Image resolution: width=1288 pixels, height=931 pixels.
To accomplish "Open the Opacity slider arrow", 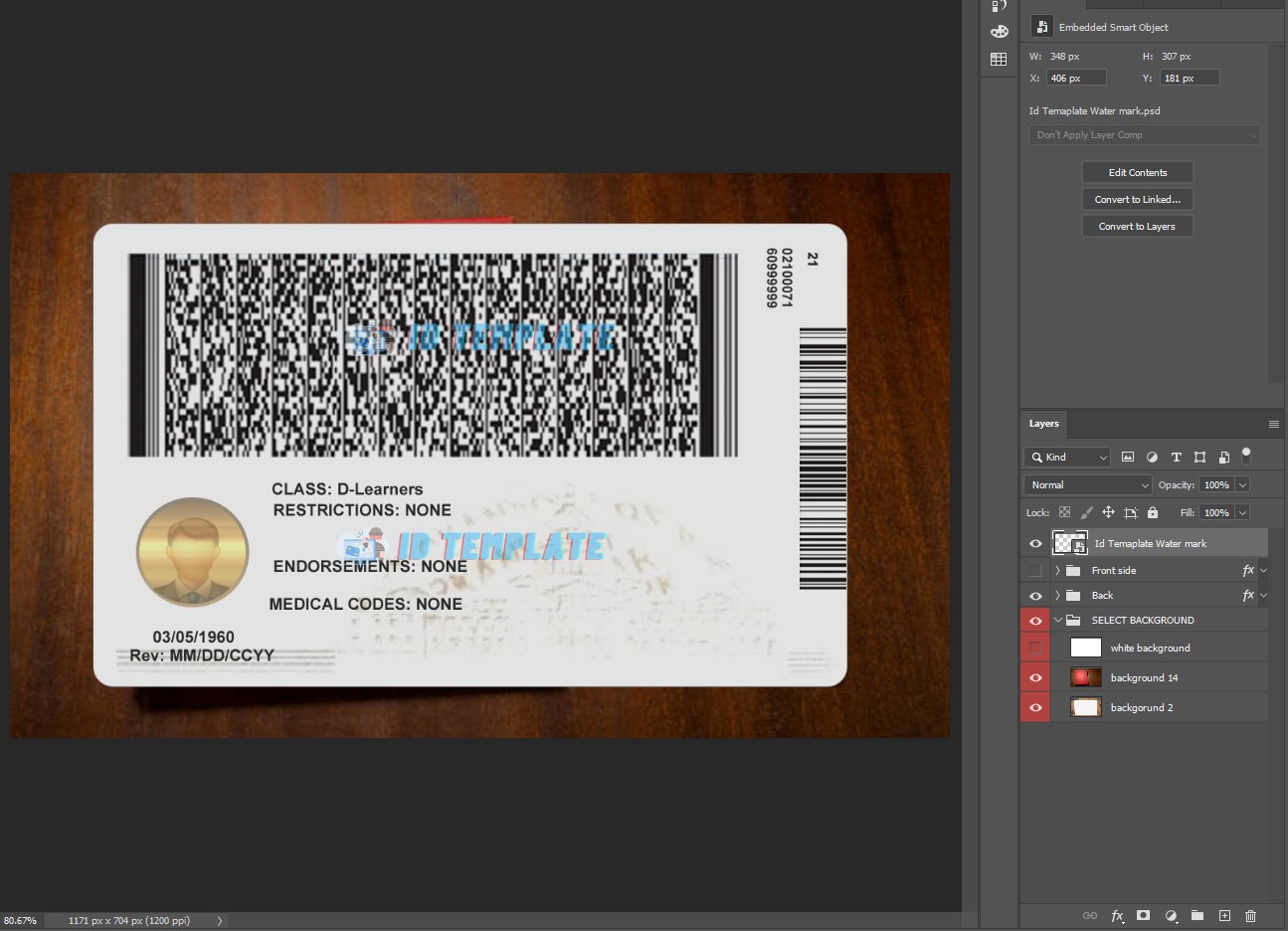I will tap(1242, 484).
